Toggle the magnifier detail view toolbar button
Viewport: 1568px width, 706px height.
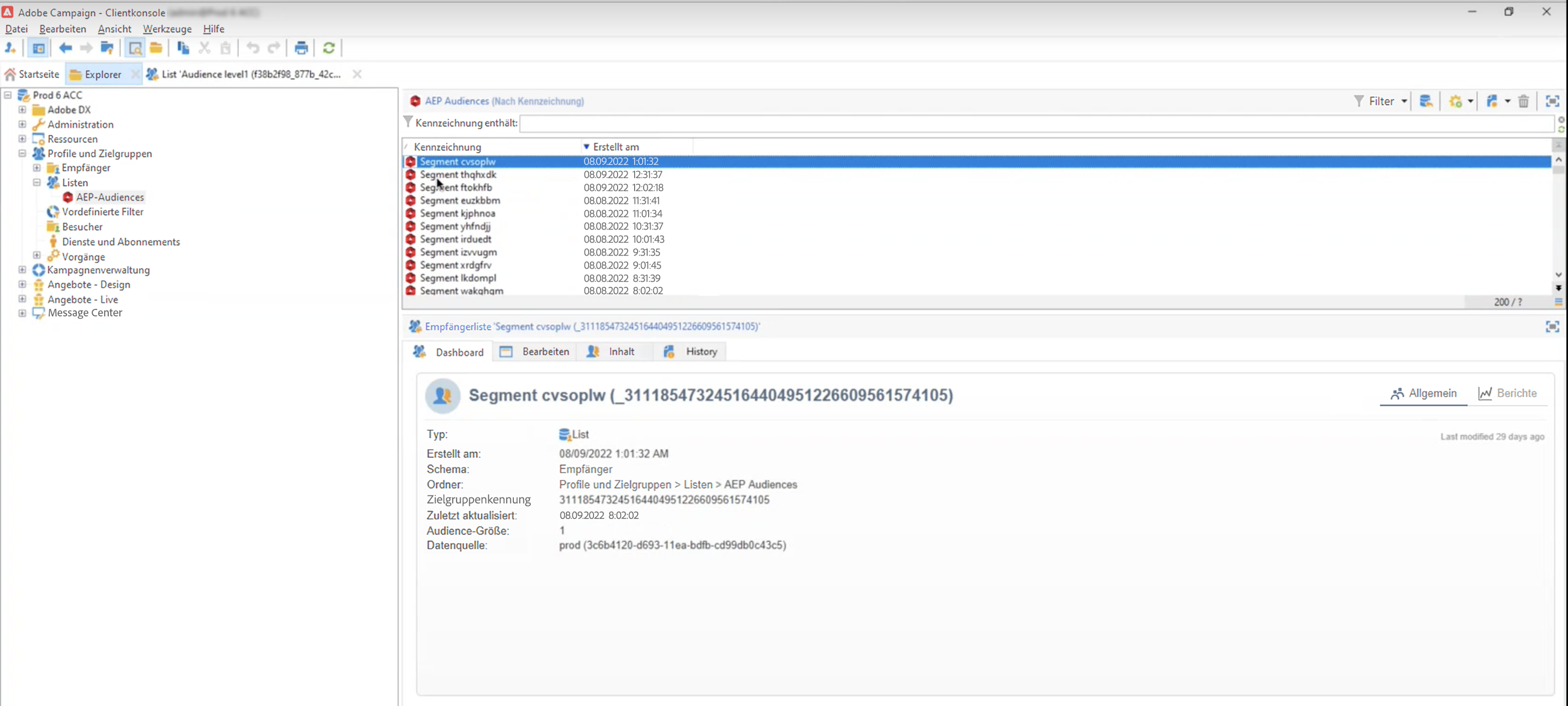tap(134, 48)
